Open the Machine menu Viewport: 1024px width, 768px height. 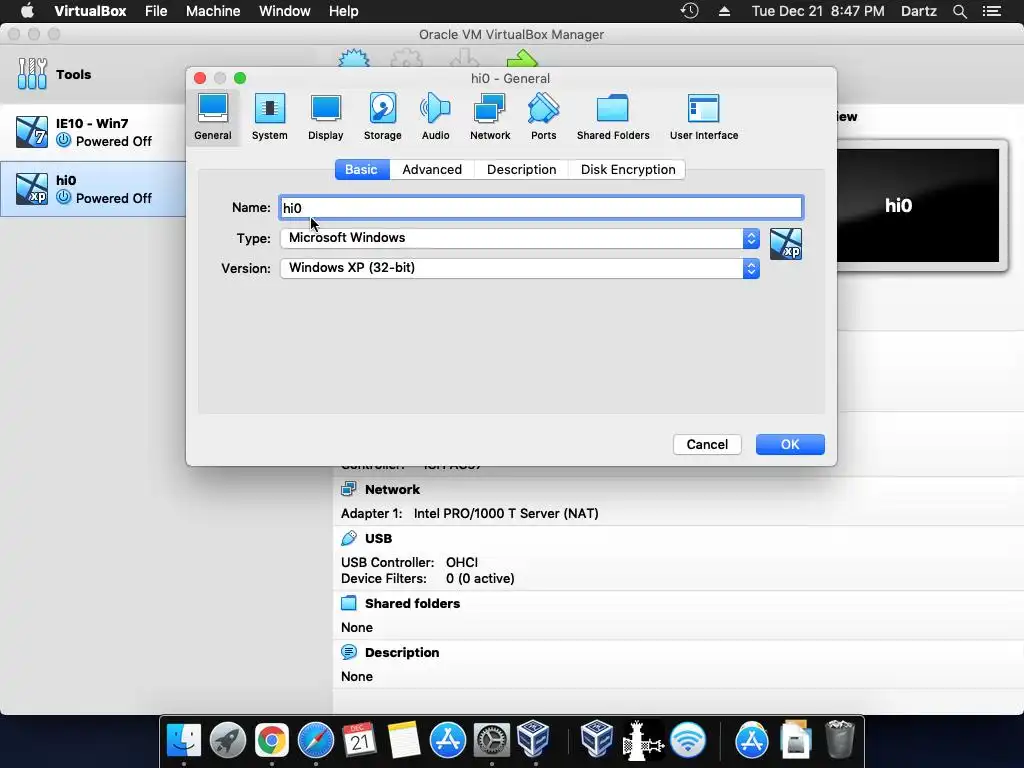(x=213, y=11)
